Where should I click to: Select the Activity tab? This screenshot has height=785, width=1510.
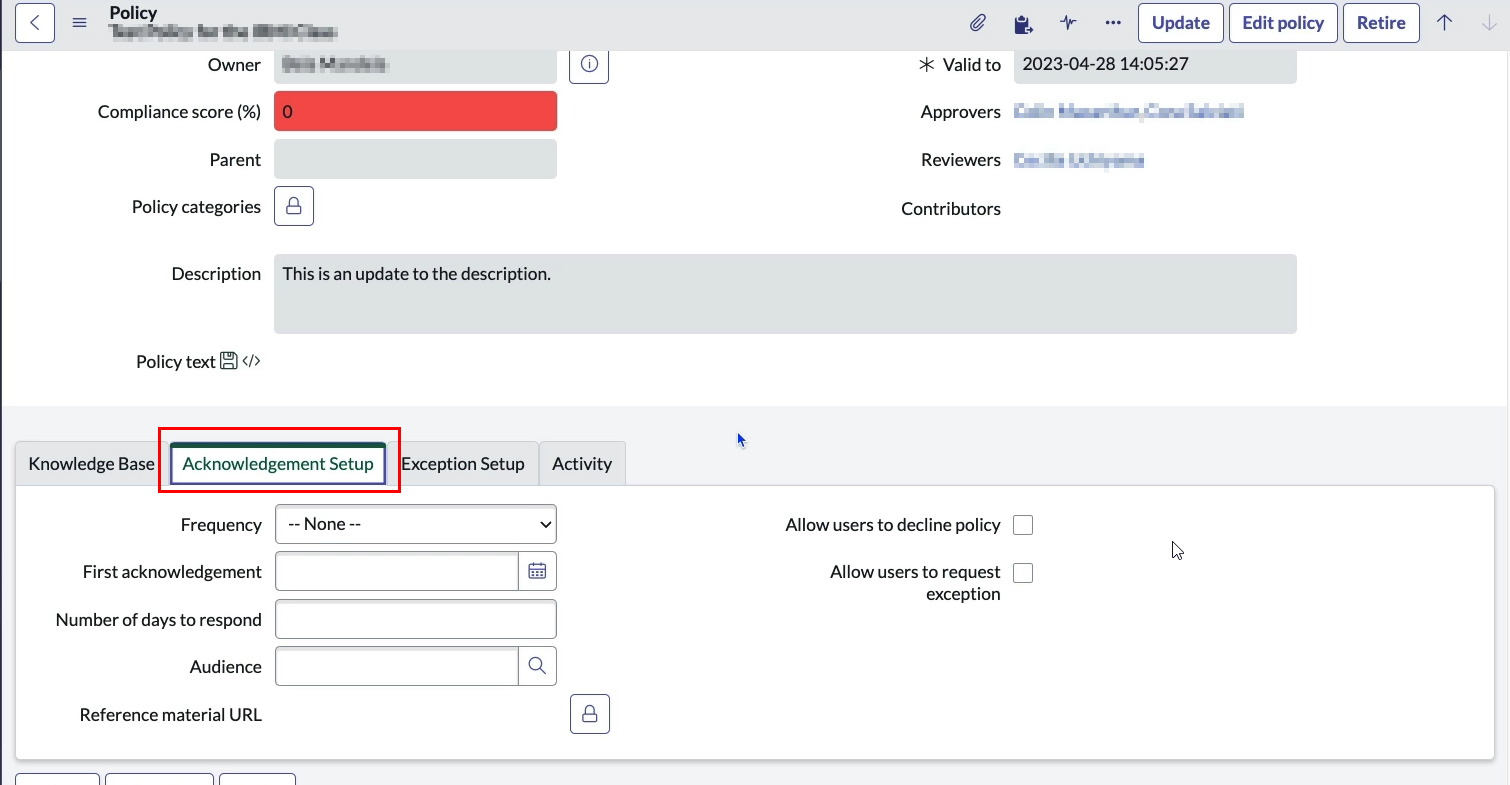(582, 464)
